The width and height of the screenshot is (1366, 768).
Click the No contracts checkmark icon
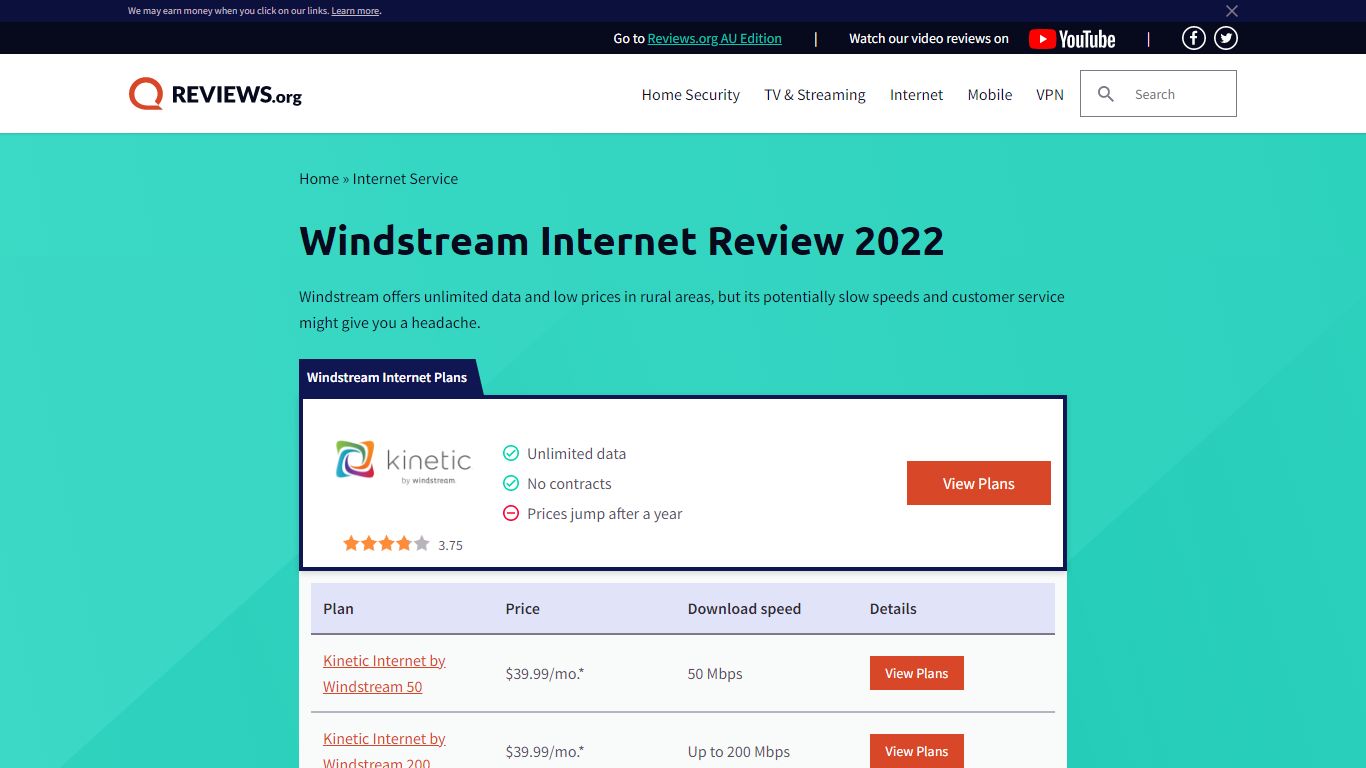coord(511,483)
